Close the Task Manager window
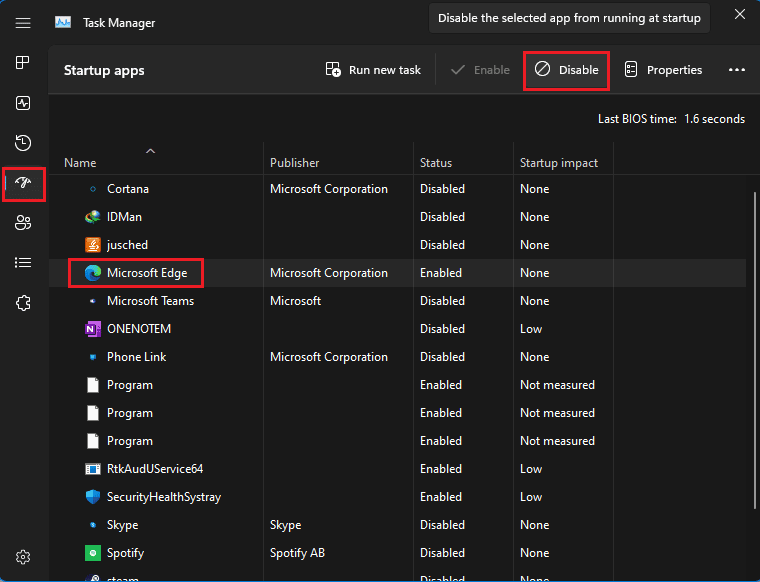Image resolution: width=760 pixels, height=582 pixels. [740, 14]
